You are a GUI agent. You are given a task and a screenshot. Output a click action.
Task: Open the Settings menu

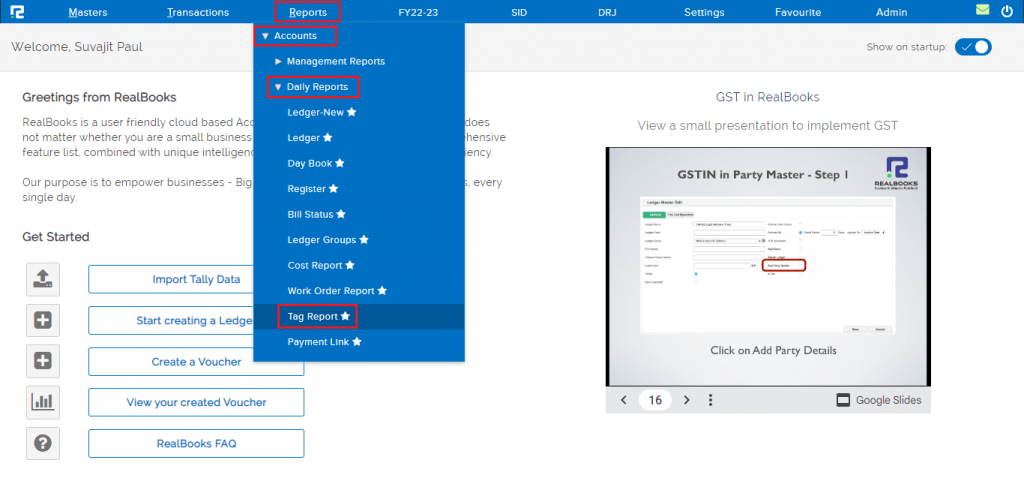(704, 12)
